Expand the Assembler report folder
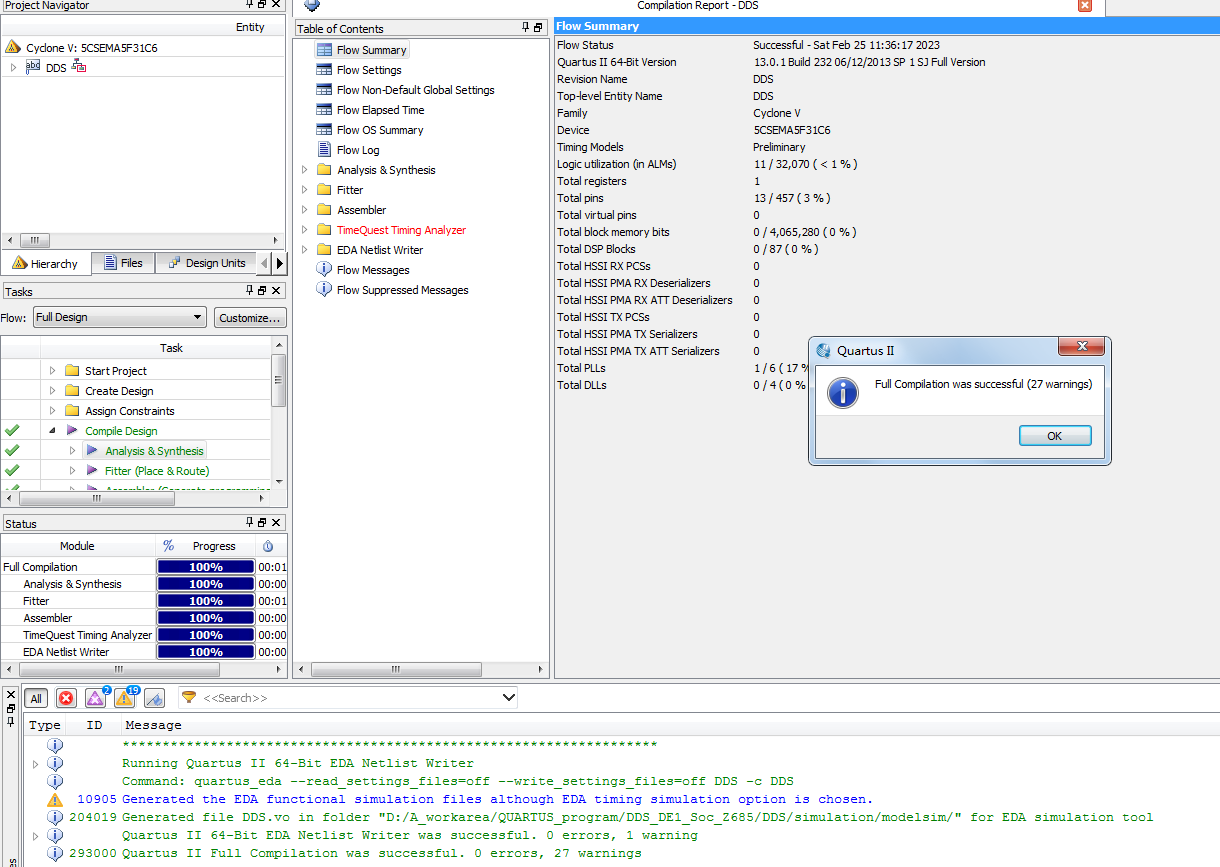This screenshot has width=1220, height=867. [305, 210]
